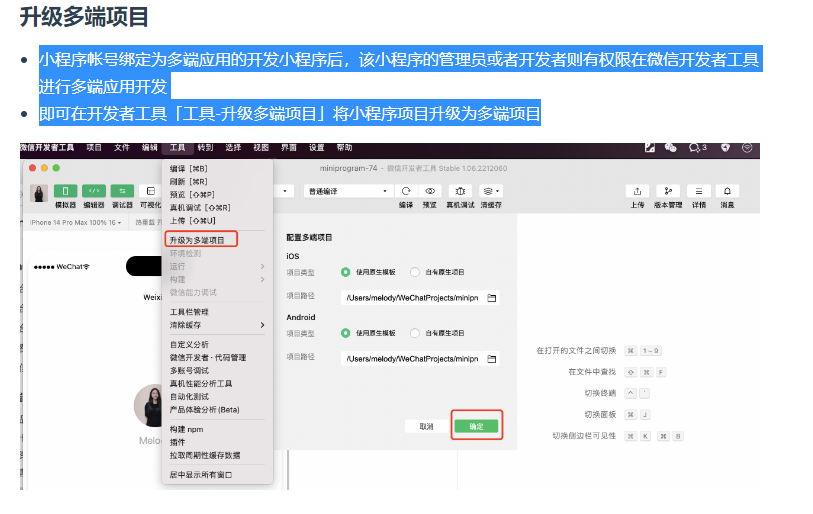Select Android 自有原生项目 radio button
This screenshot has height=514, width=813.
(415, 333)
